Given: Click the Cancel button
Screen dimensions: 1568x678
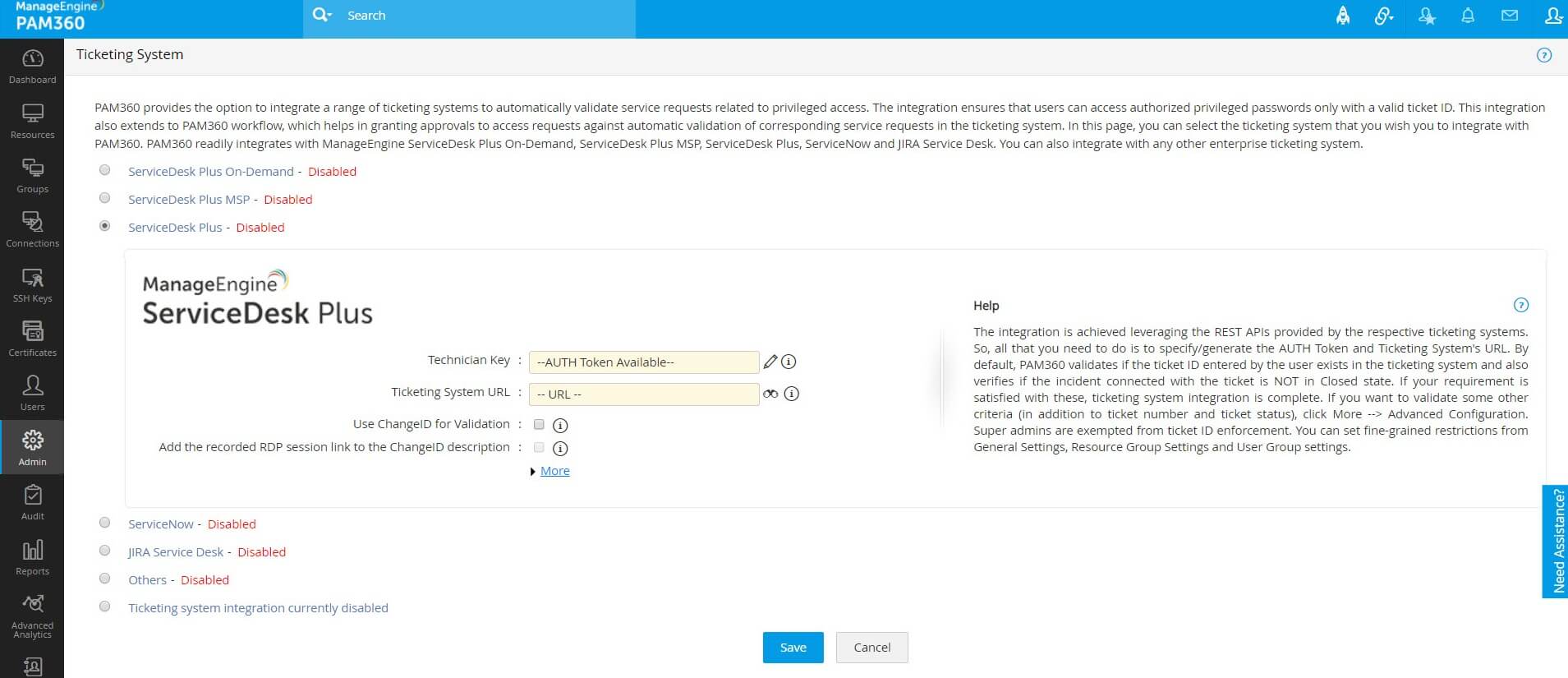Looking at the screenshot, I should coord(871,648).
